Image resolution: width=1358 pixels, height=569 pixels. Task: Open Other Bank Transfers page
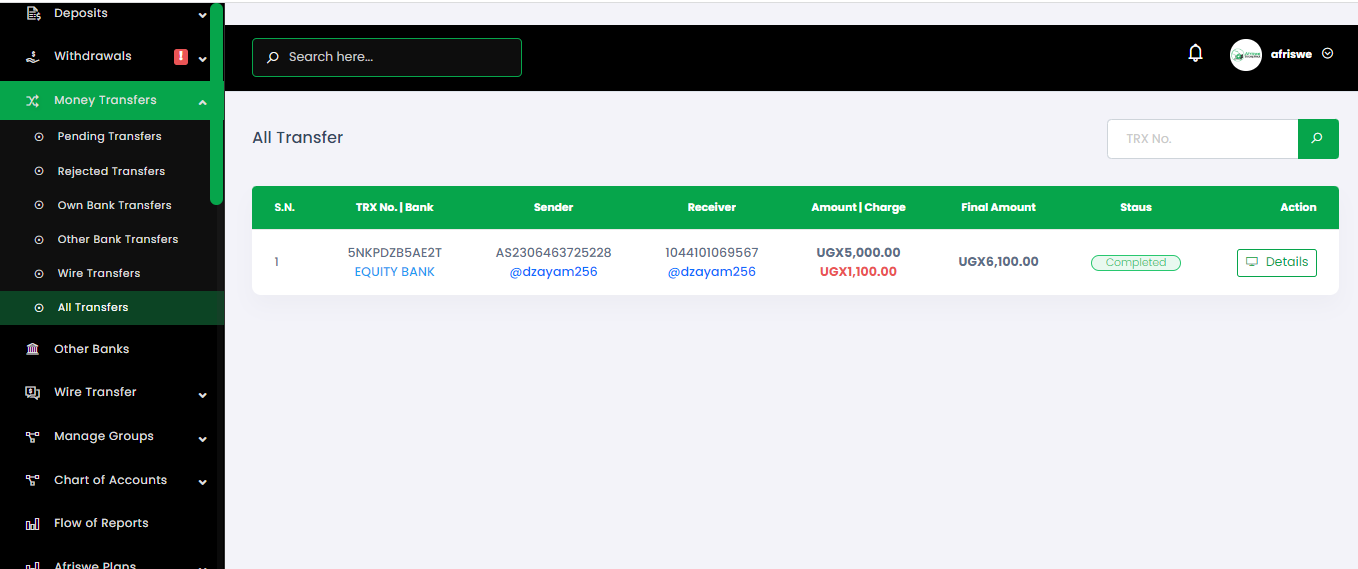[x=118, y=239]
